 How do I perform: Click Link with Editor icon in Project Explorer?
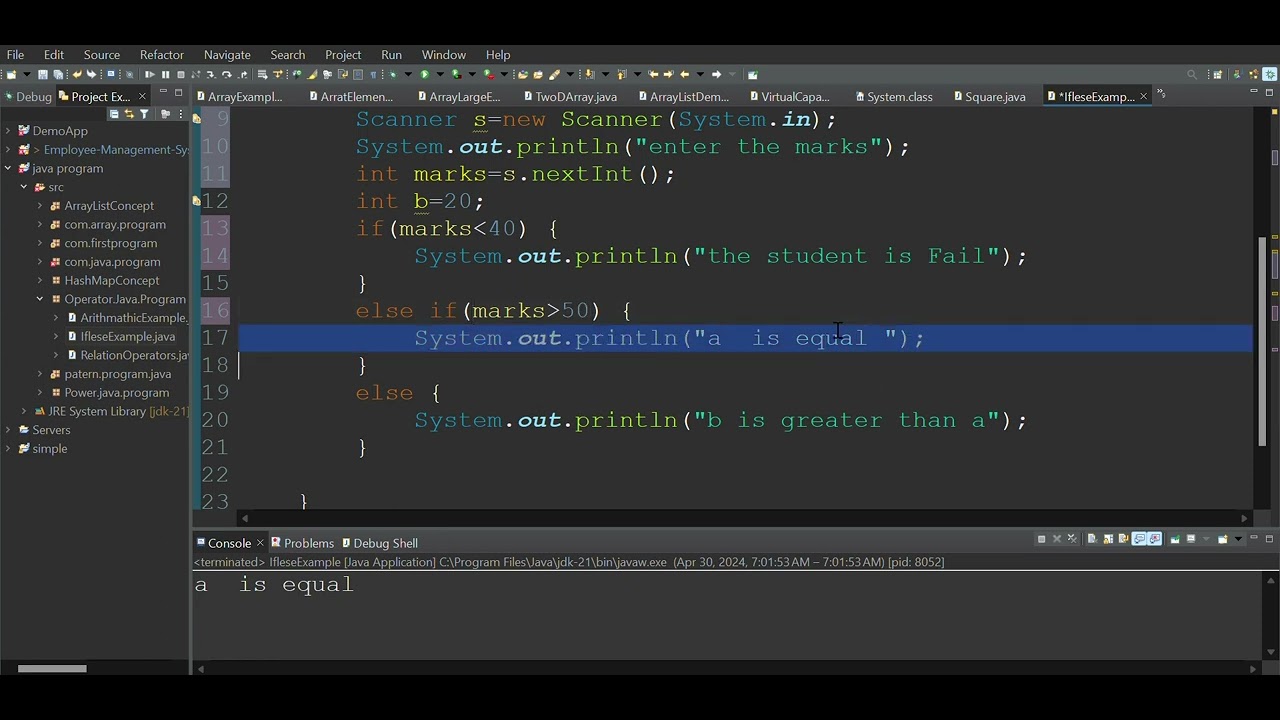tap(129, 114)
